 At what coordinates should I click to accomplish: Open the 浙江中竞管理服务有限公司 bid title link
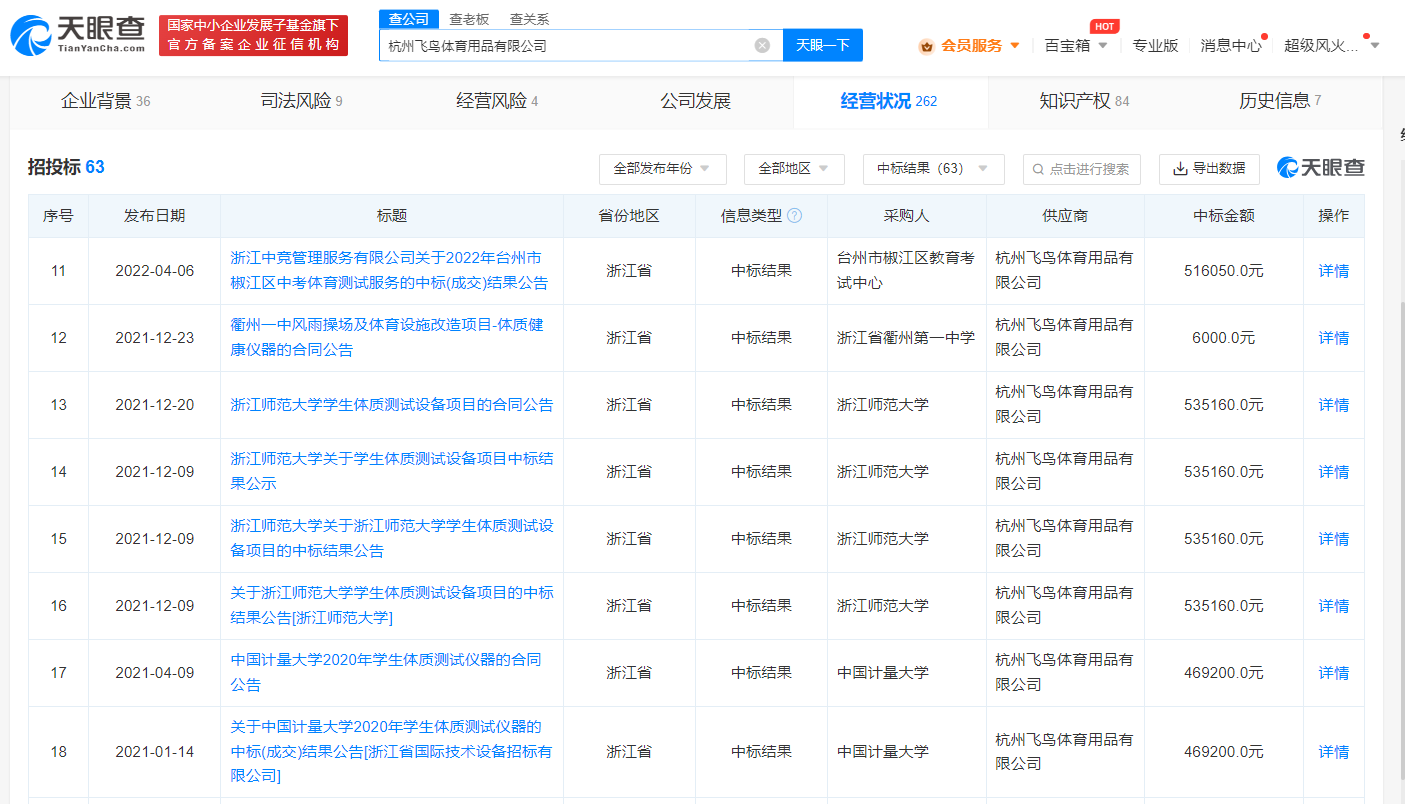pyautogui.click(x=389, y=270)
